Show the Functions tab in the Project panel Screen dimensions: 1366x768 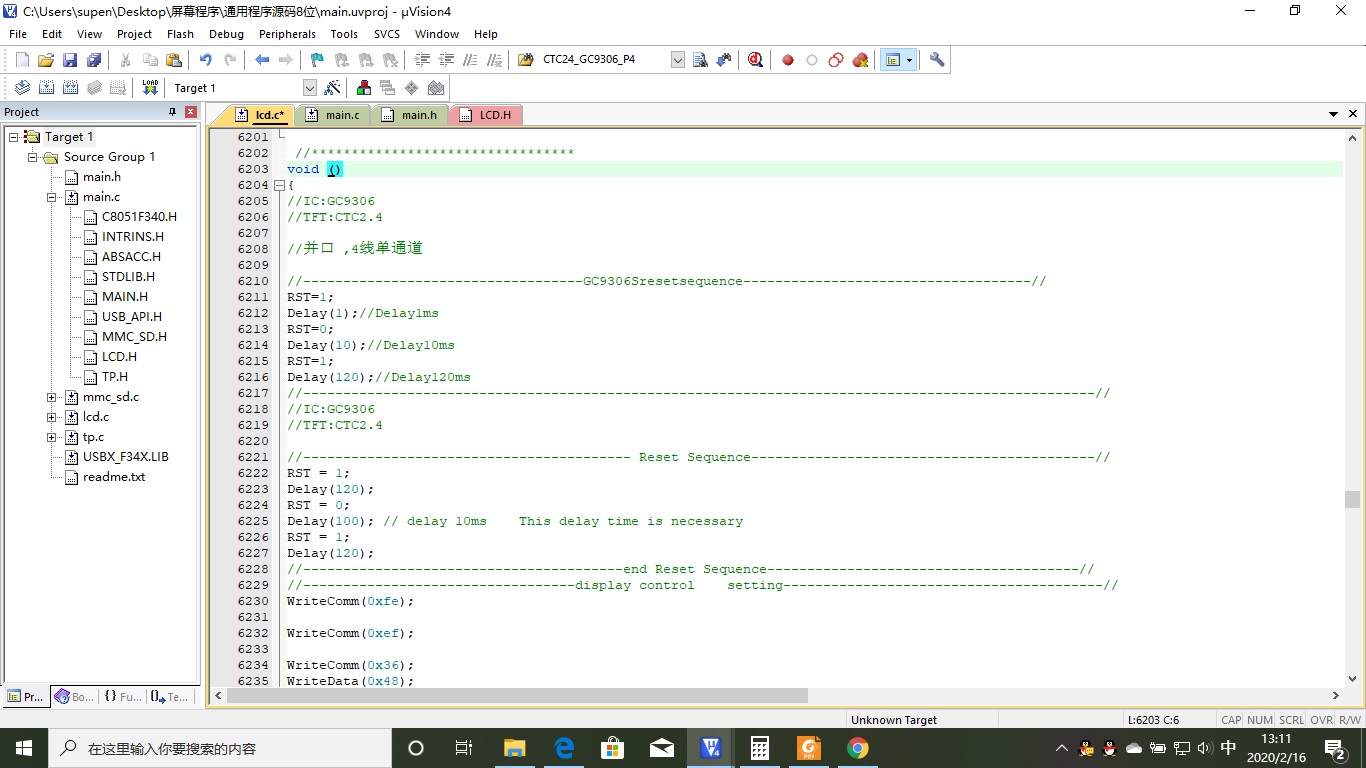coord(122,697)
